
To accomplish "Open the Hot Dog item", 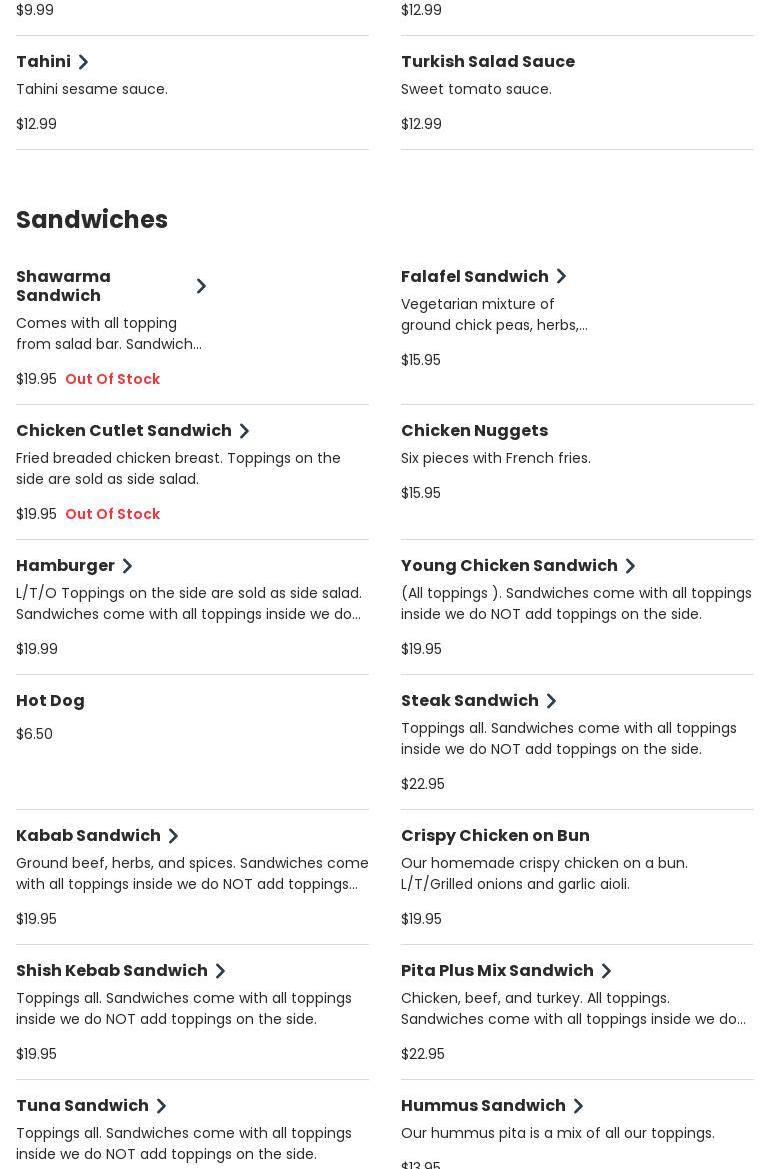I will point(50,700).
